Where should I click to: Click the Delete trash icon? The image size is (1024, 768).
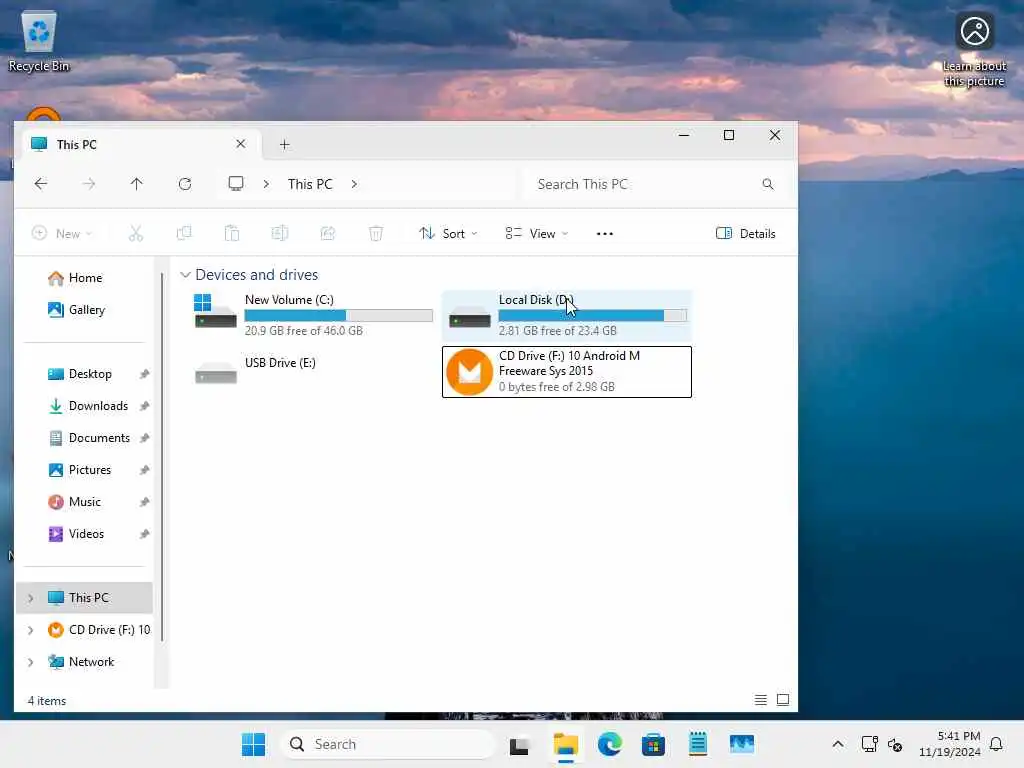coord(376,233)
